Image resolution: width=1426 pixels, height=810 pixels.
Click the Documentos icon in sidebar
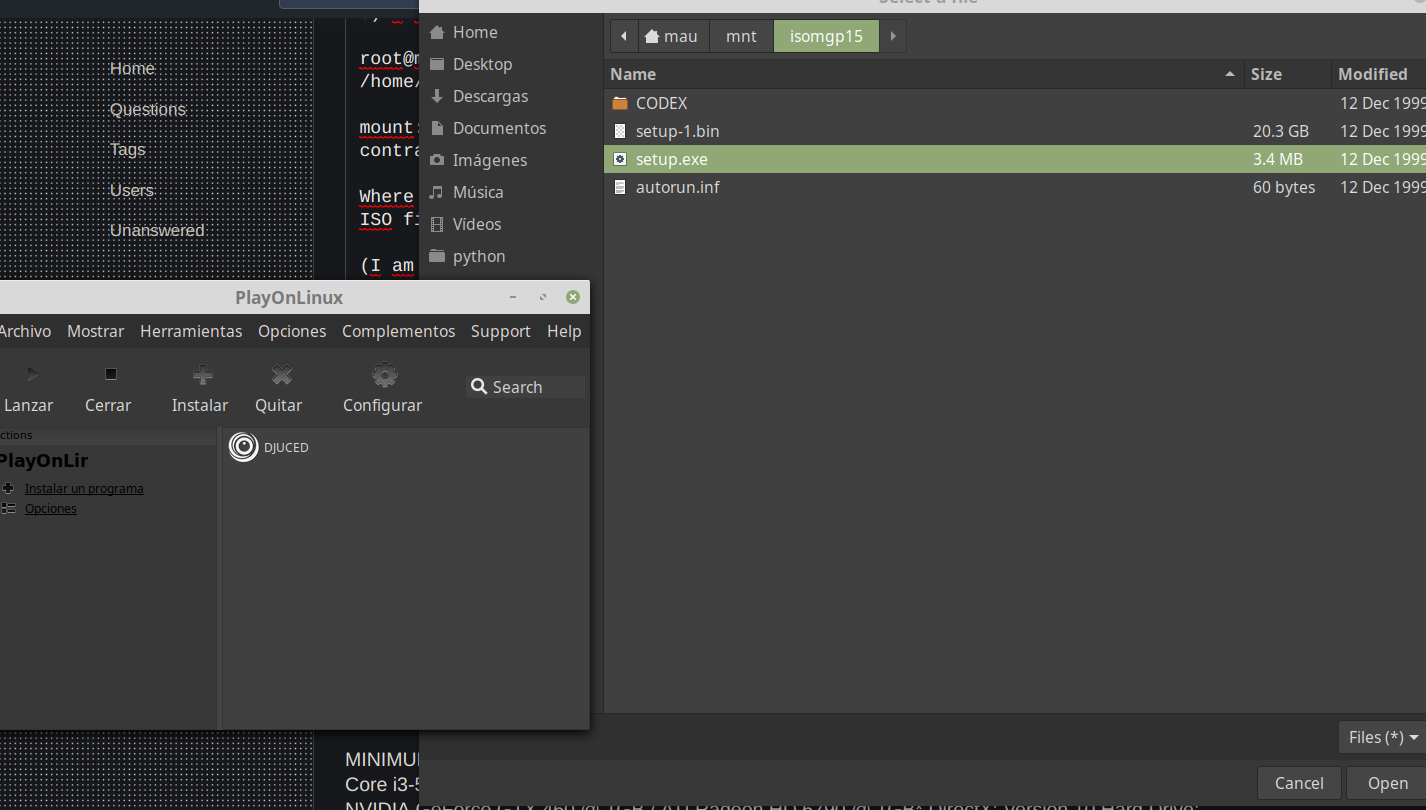[x=437, y=128]
